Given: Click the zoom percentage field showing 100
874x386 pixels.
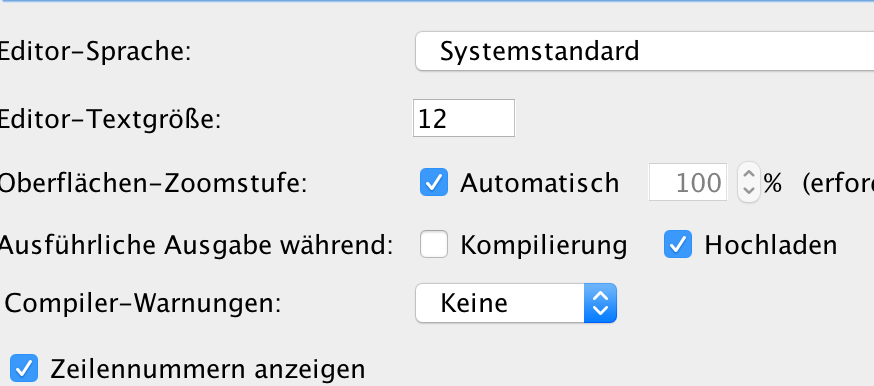Looking at the screenshot, I should (688, 183).
